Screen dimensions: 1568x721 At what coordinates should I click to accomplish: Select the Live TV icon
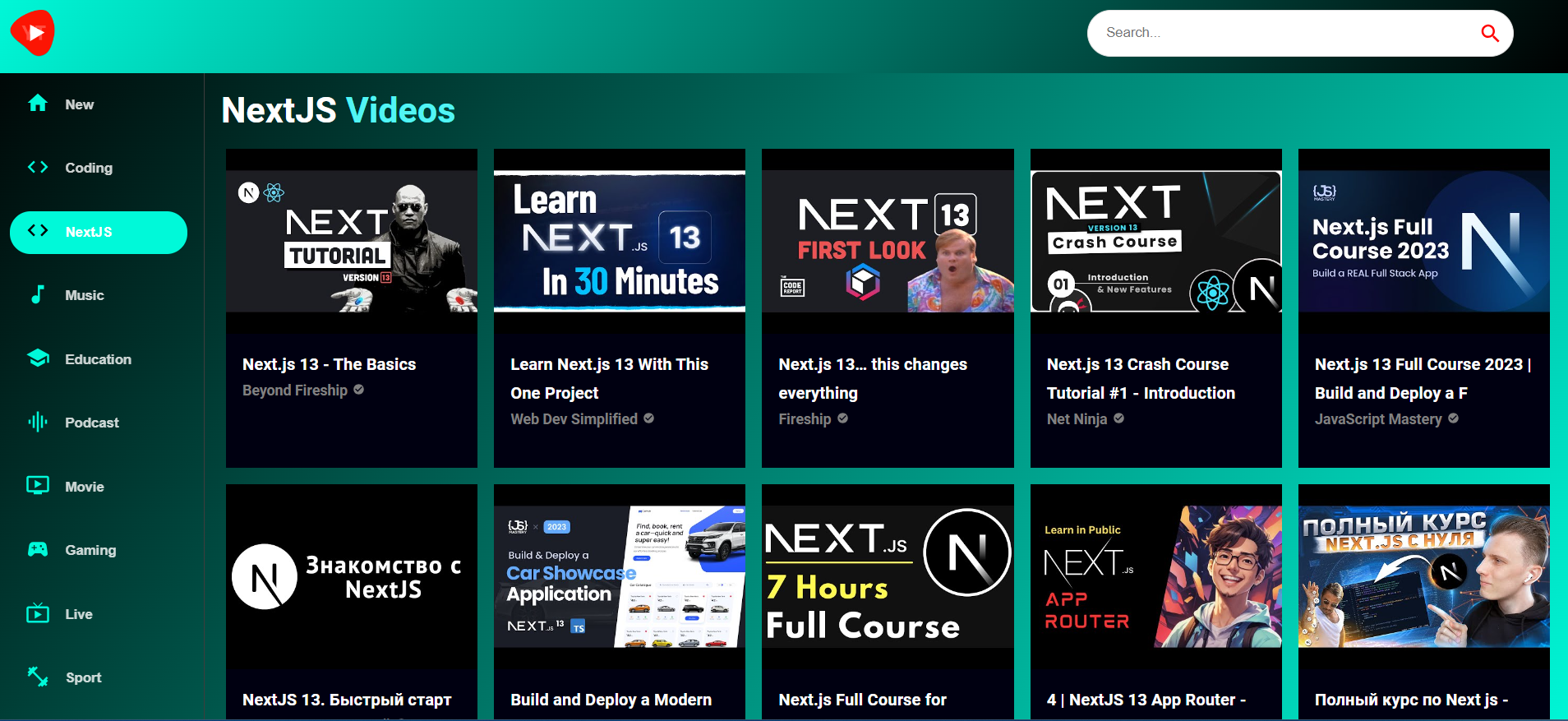tap(38, 613)
